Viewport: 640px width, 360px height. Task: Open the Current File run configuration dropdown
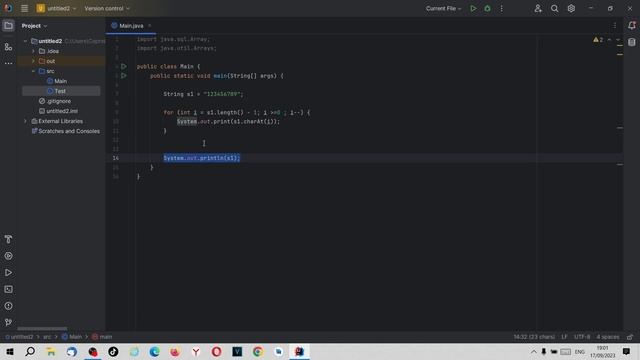(444, 8)
